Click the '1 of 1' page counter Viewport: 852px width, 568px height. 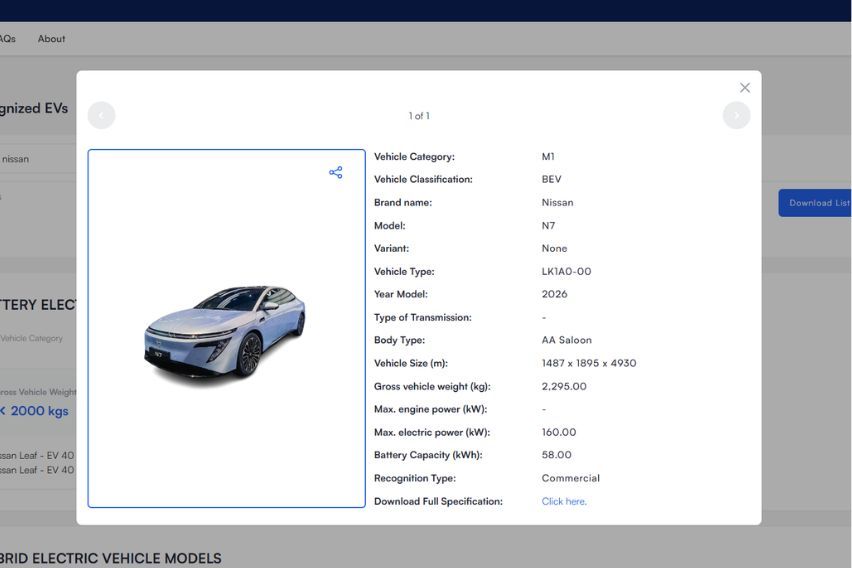click(419, 116)
